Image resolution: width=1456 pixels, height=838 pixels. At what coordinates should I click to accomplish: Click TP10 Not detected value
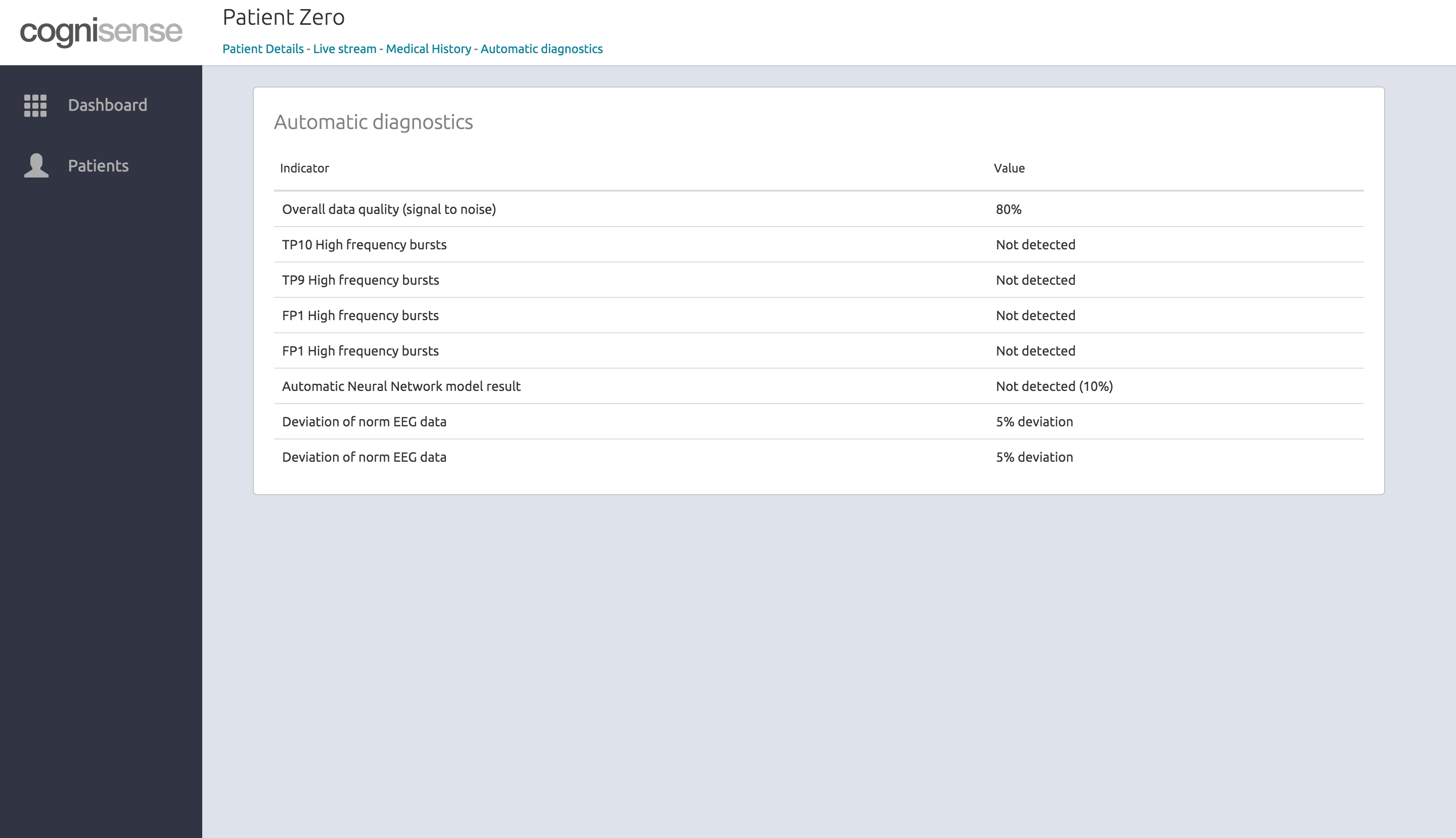coord(1035,245)
